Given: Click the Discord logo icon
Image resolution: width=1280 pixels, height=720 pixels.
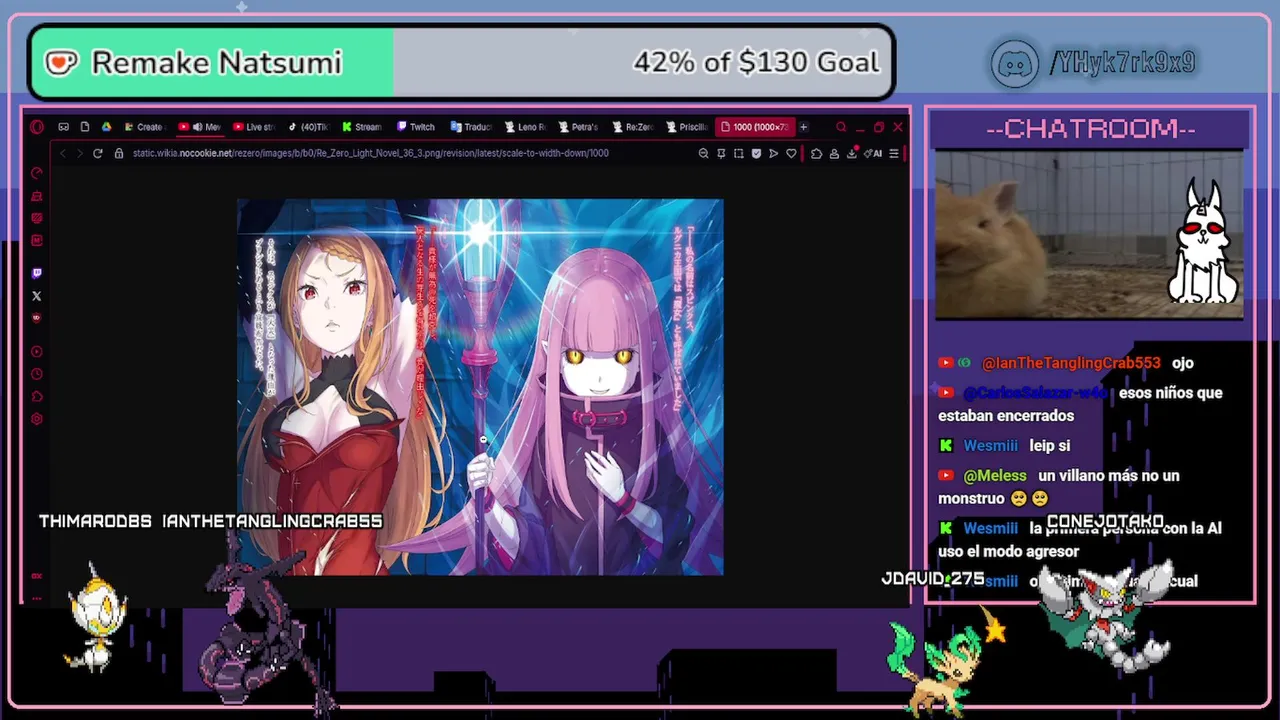Looking at the screenshot, I should tap(1016, 63).
